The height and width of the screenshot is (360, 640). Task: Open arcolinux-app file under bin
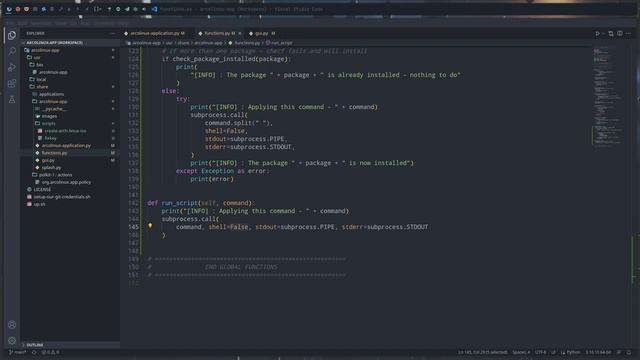[x=71, y=72]
